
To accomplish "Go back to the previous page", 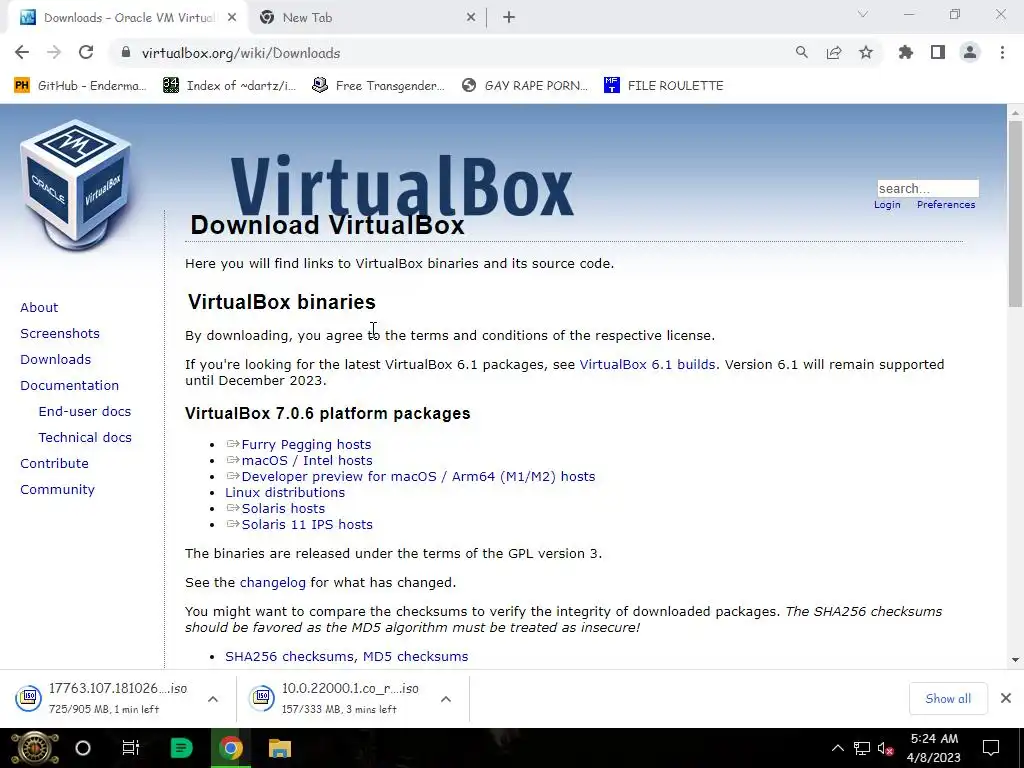I will (x=22, y=53).
